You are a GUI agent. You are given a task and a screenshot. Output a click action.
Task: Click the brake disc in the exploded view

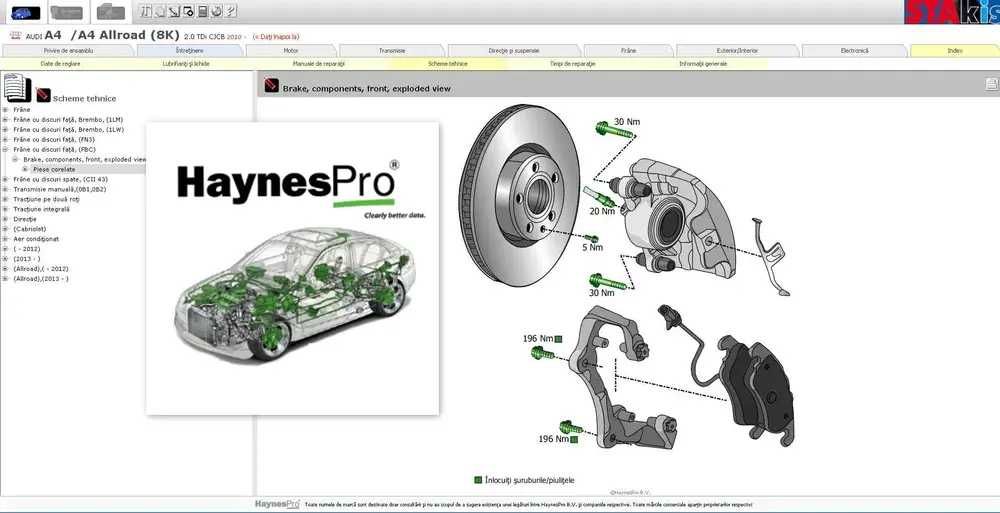[519, 195]
